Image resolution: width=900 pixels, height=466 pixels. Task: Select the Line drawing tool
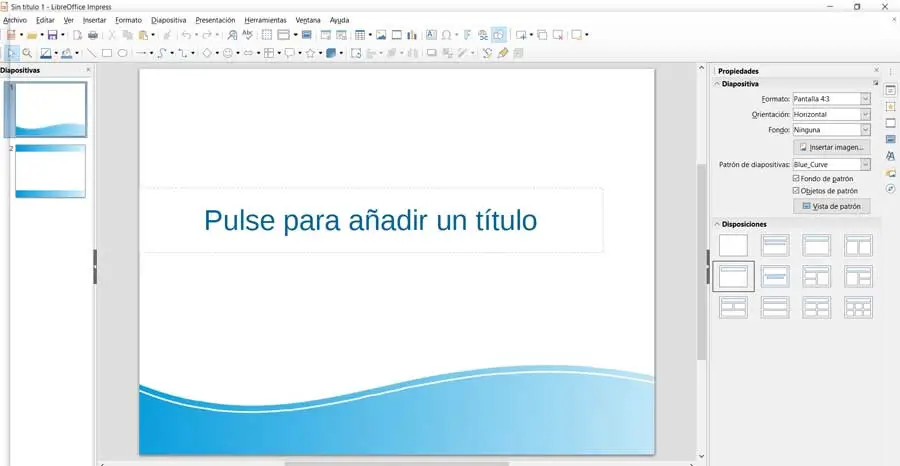coord(91,53)
